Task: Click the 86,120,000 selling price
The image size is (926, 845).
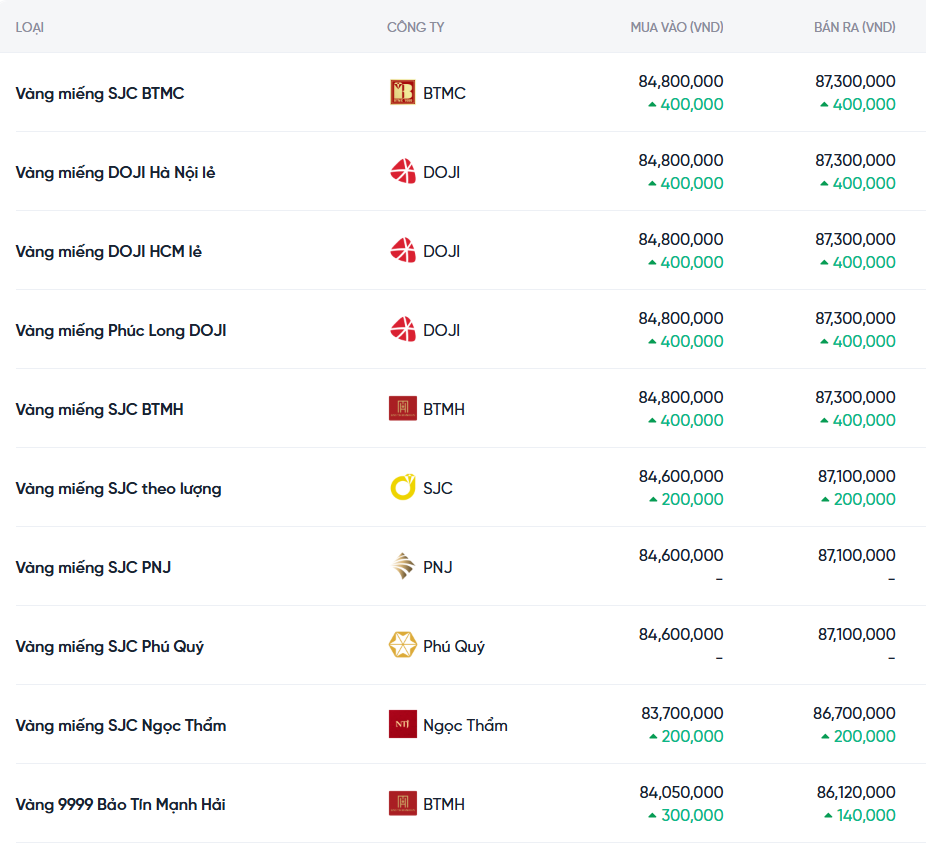Action: (855, 792)
